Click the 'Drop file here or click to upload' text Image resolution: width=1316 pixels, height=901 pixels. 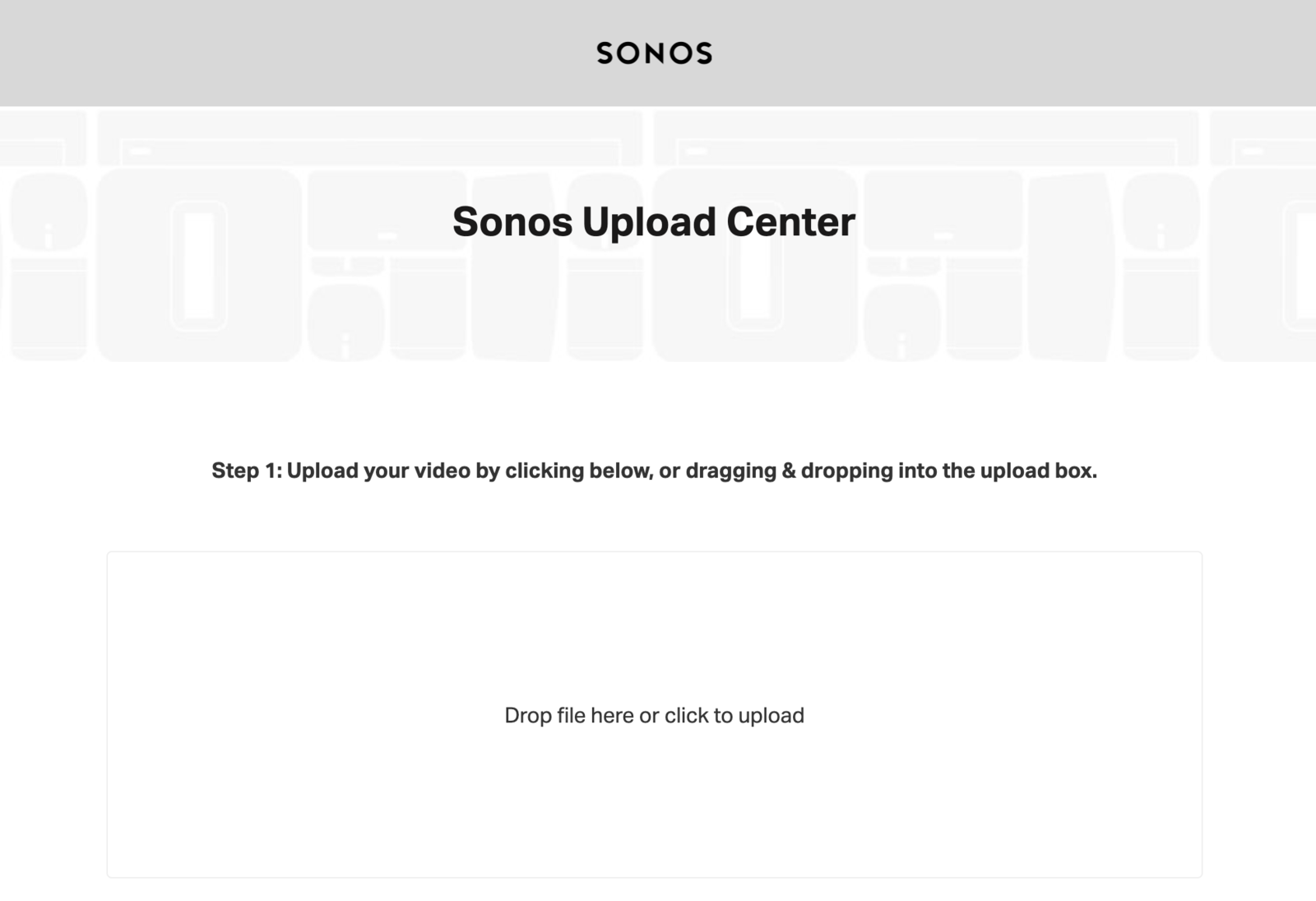tap(654, 715)
